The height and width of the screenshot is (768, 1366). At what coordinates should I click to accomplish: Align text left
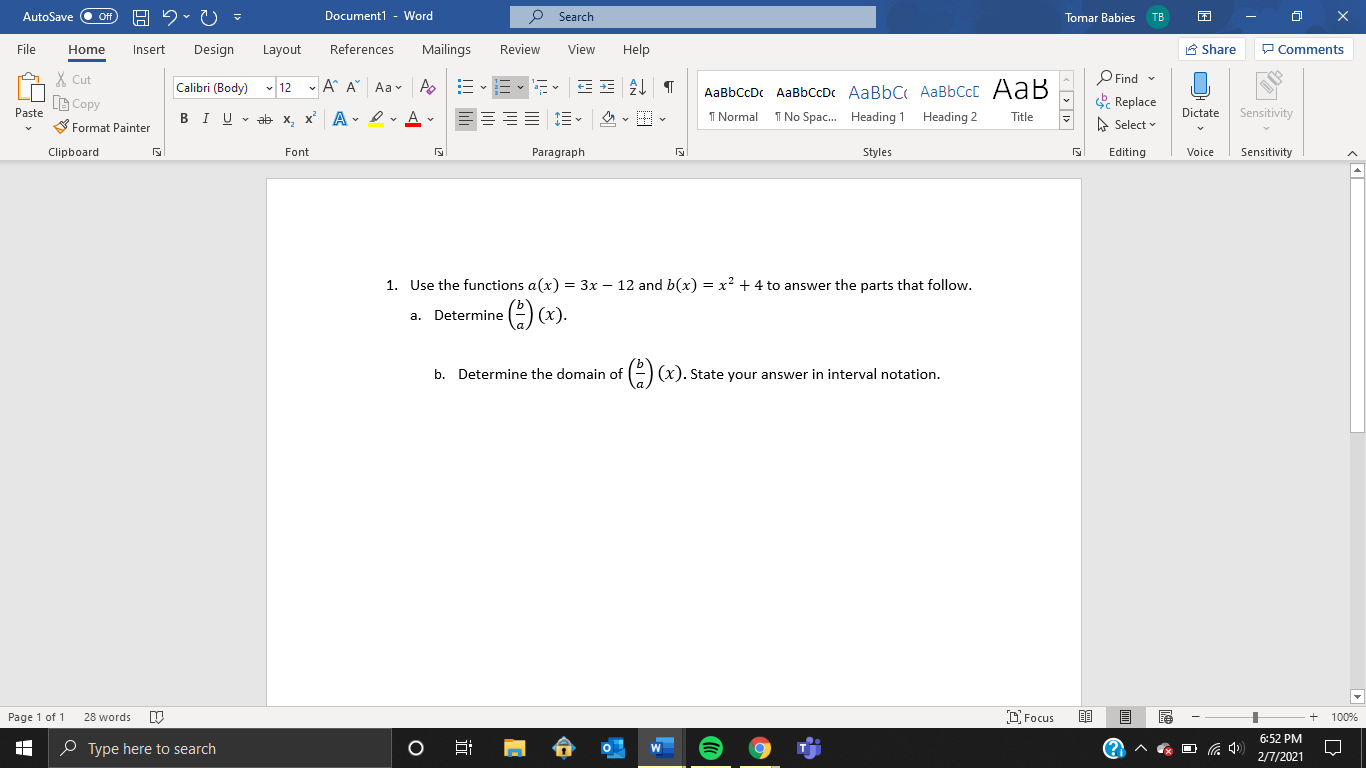click(x=467, y=120)
